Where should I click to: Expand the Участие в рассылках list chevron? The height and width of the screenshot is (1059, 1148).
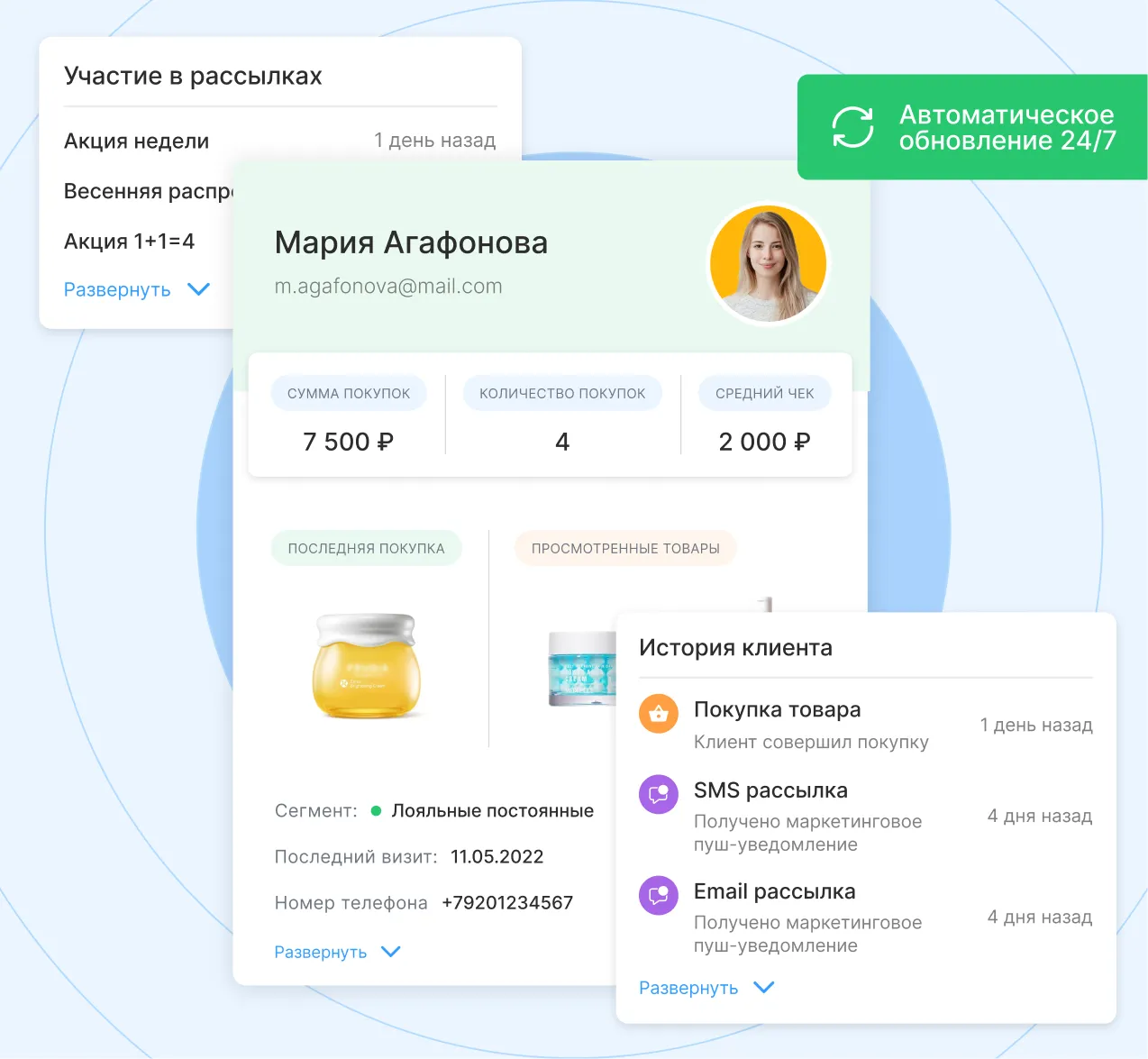[198, 289]
